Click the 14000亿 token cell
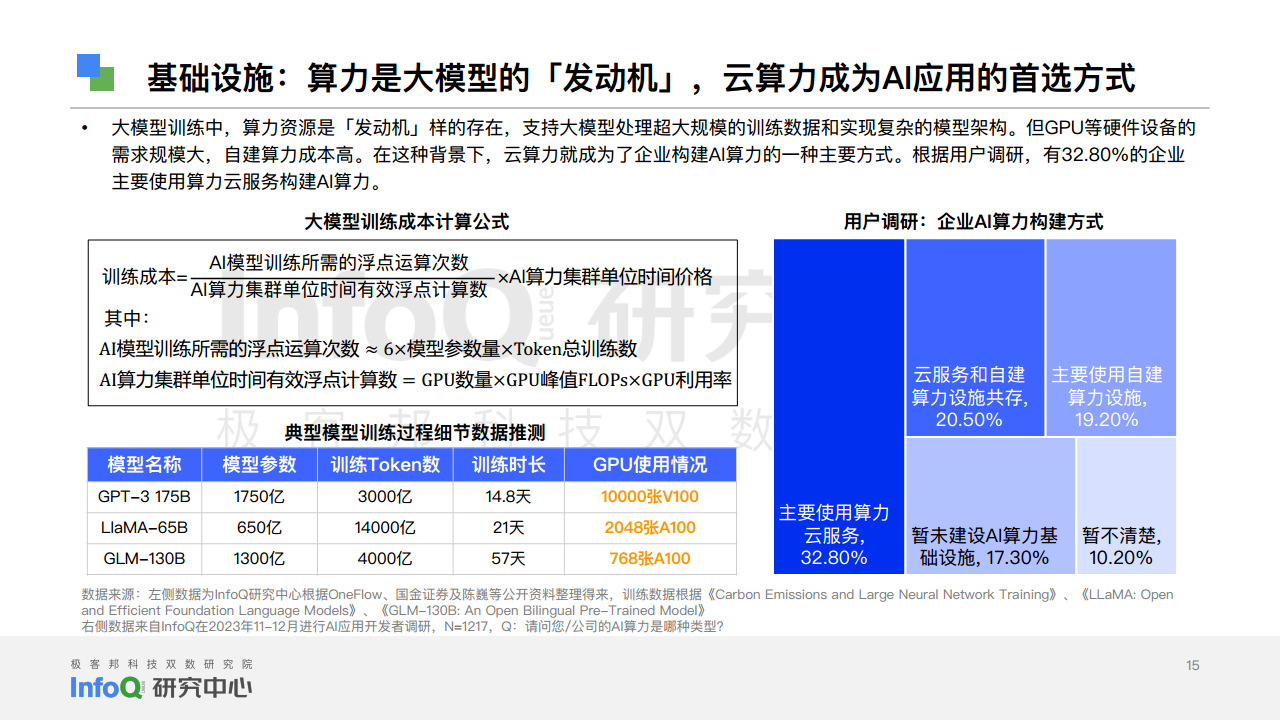Screen dimensions: 1280x720 tap(385, 528)
